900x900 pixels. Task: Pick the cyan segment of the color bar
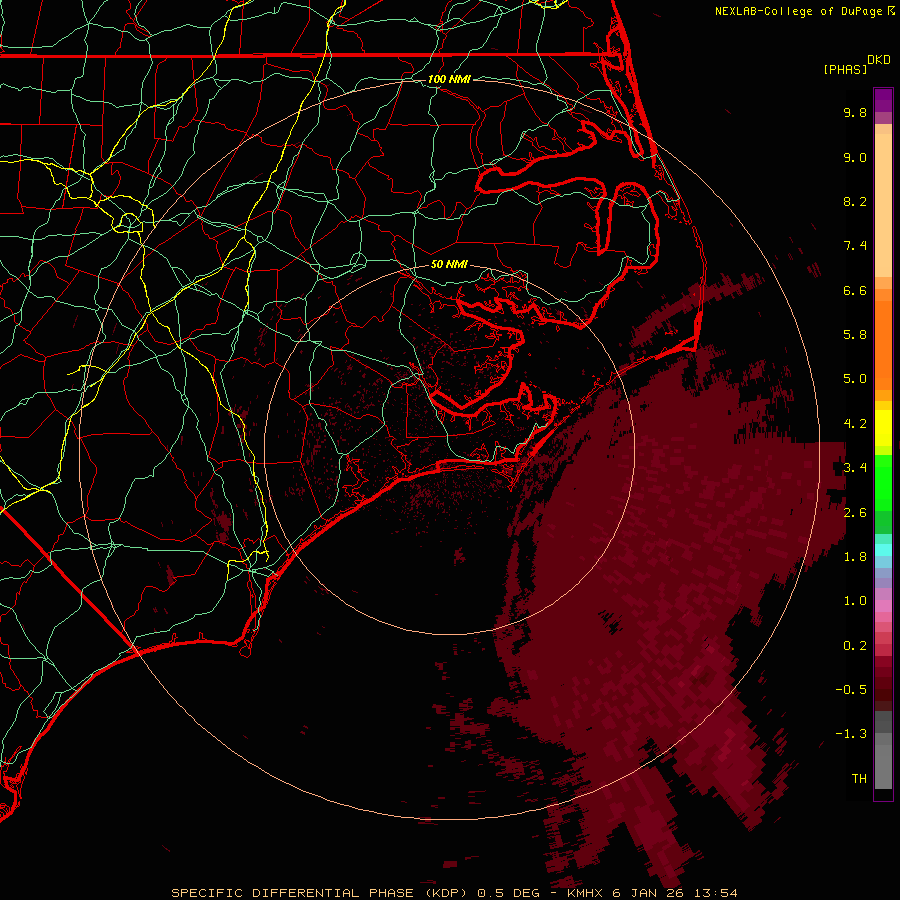click(883, 550)
